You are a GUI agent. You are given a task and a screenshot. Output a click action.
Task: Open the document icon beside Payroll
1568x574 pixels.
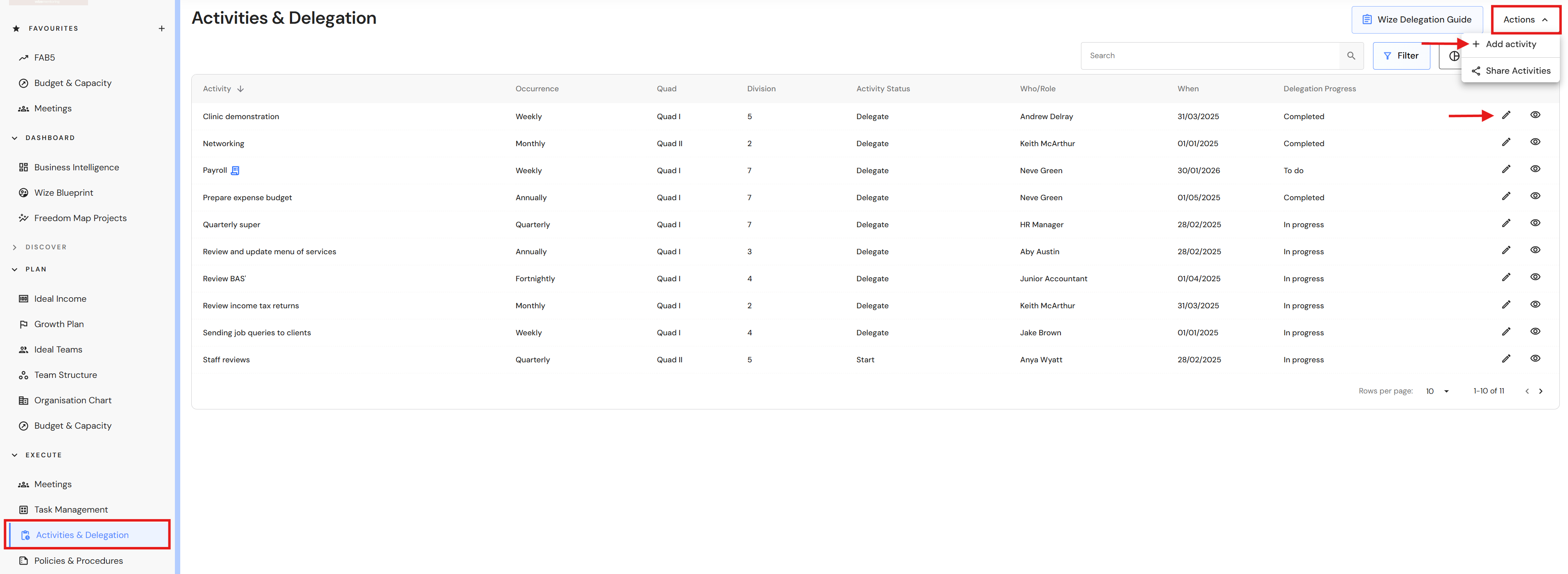click(235, 170)
